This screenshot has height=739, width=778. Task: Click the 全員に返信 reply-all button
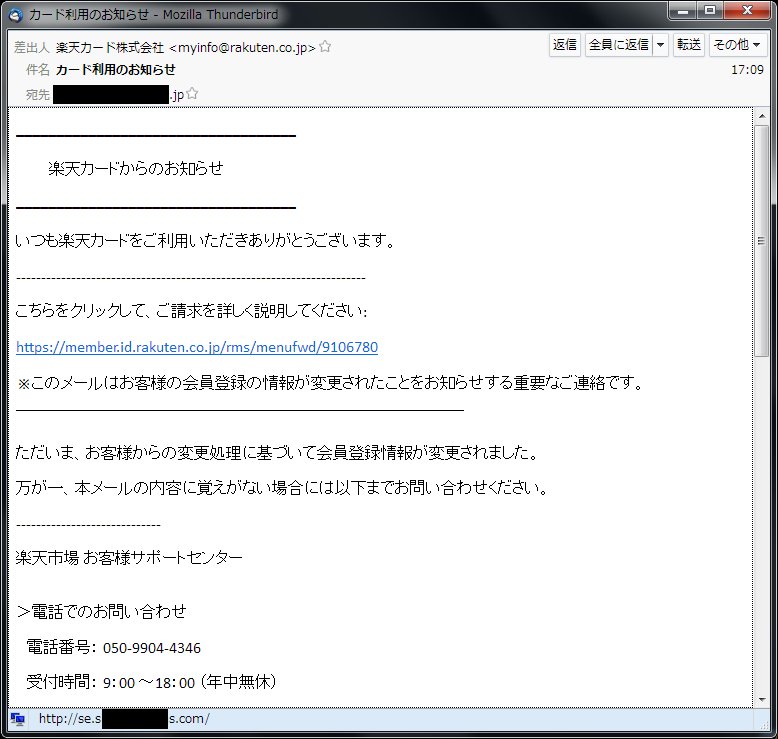[619, 45]
